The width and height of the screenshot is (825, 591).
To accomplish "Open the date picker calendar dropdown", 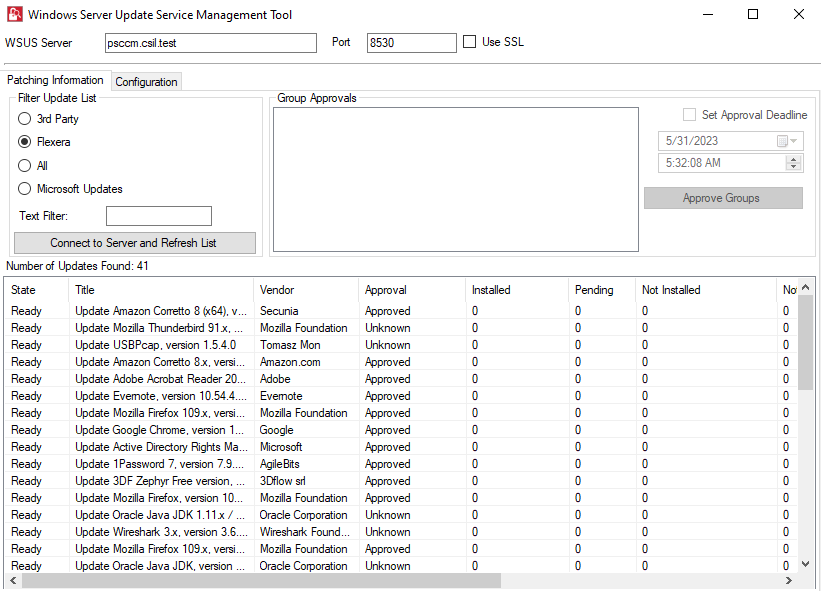I will (x=788, y=141).
